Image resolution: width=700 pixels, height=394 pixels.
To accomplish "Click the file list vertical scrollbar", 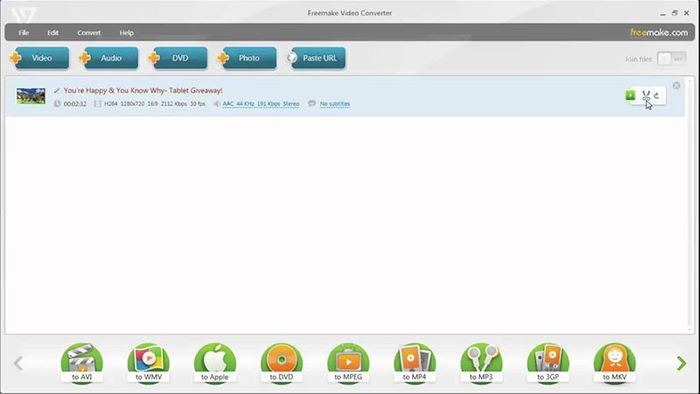I will [x=690, y=204].
